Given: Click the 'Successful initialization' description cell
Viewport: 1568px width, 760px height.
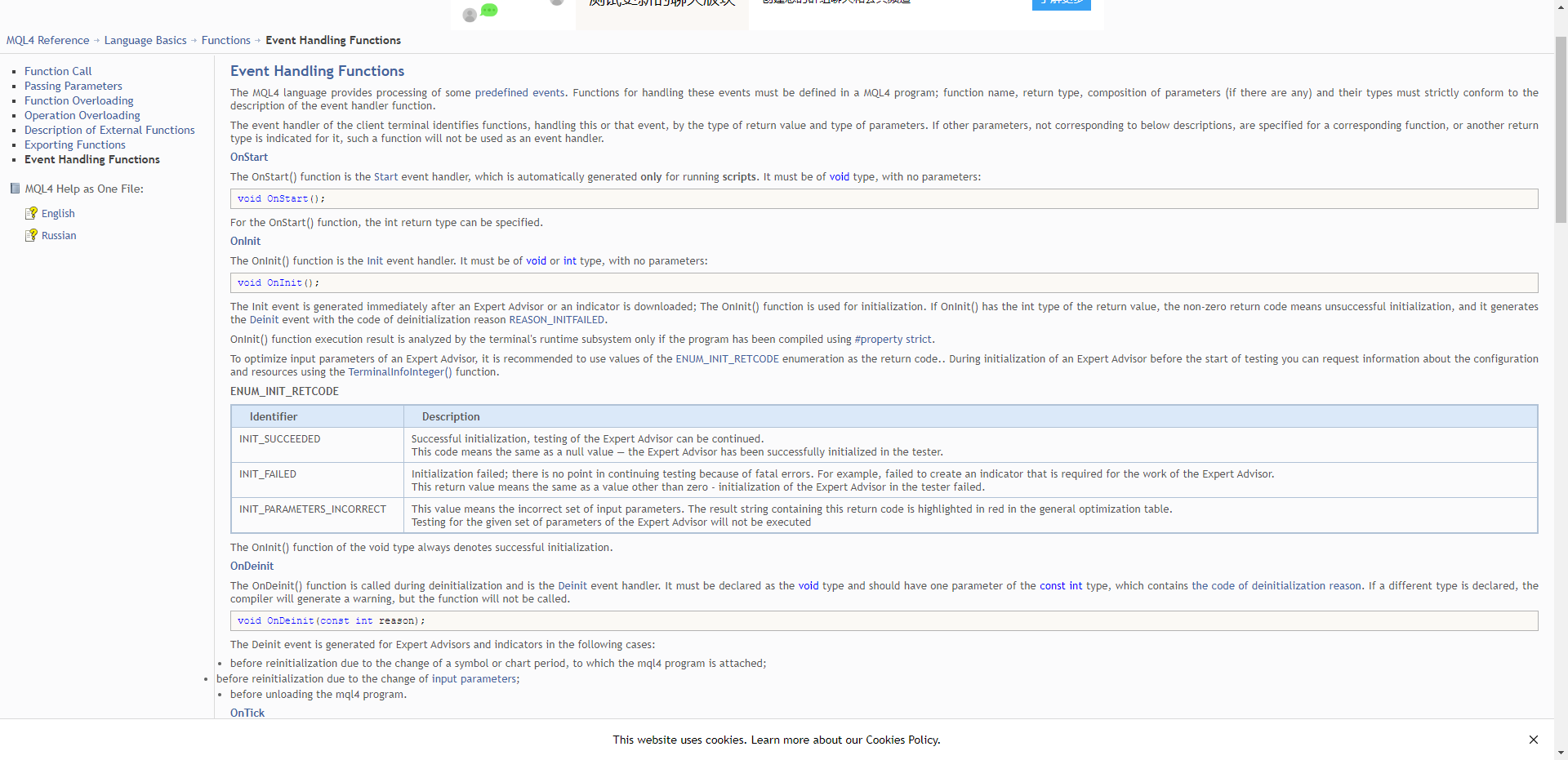Looking at the screenshot, I should tap(970, 445).
